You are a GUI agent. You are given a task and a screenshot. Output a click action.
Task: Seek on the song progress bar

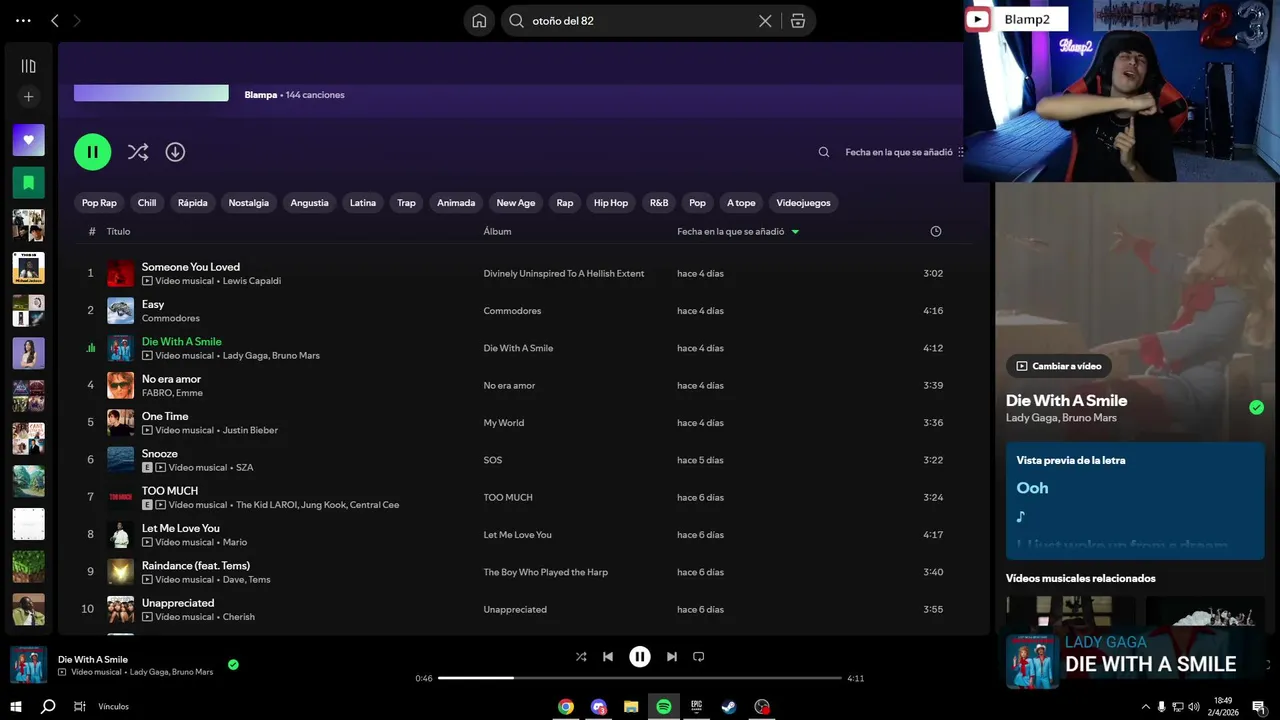[640, 678]
